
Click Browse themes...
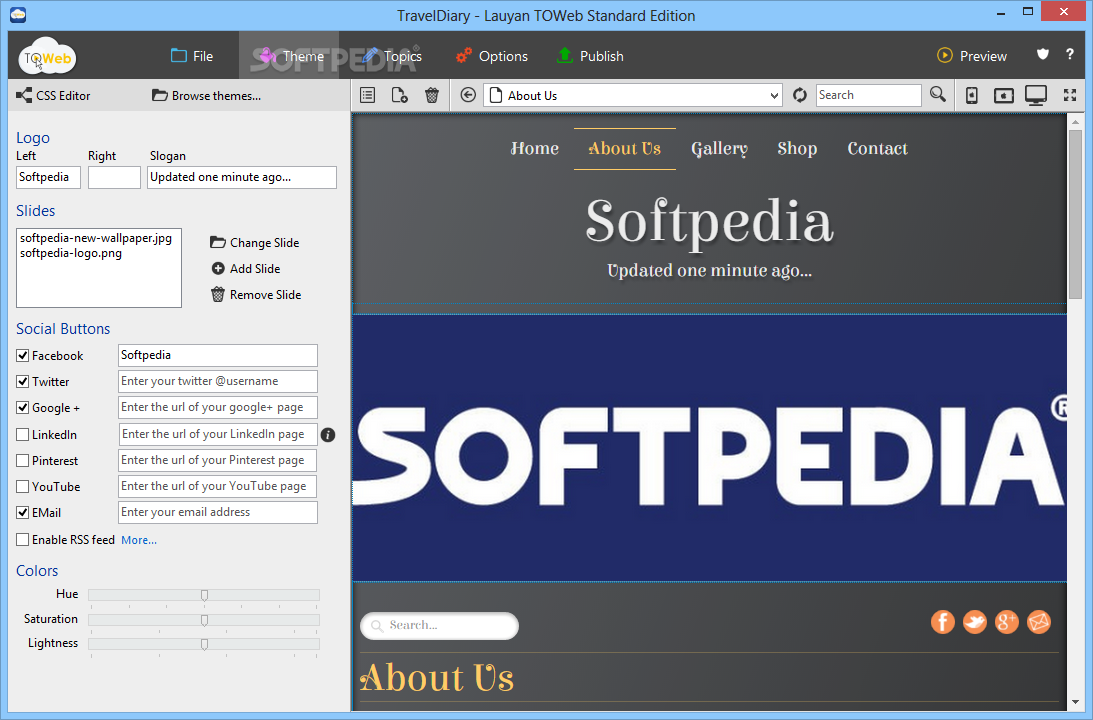click(206, 95)
